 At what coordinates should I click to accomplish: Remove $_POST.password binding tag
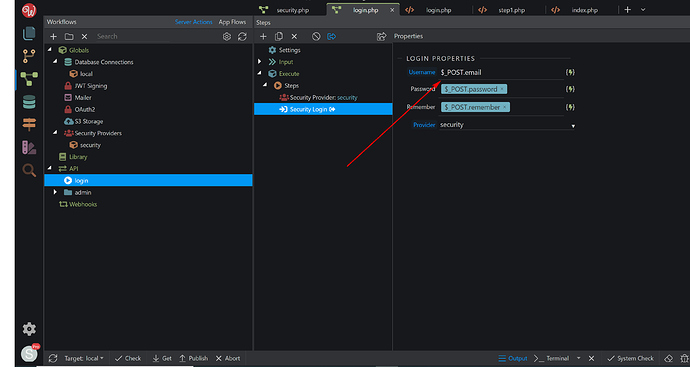pyautogui.click(x=502, y=89)
